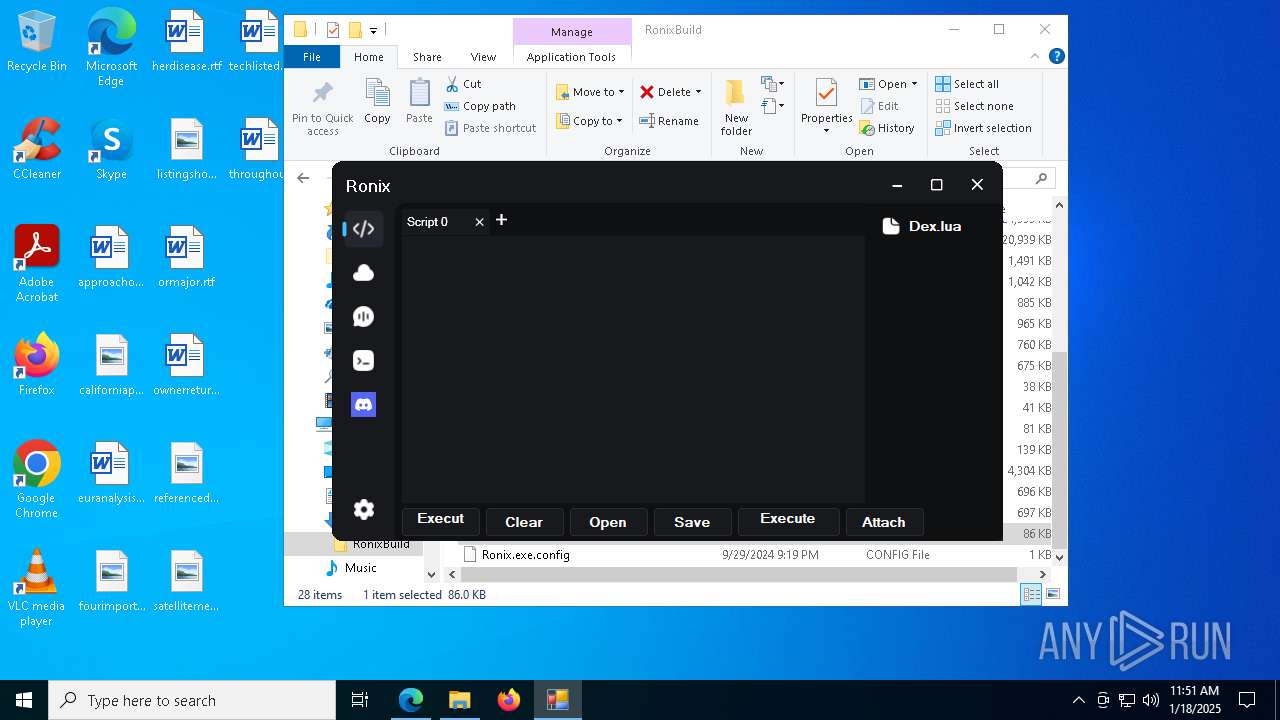The width and height of the screenshot is (1280, 720).
Task: Switch to the Share ribbon tab
Action: [x=427, y=57]
